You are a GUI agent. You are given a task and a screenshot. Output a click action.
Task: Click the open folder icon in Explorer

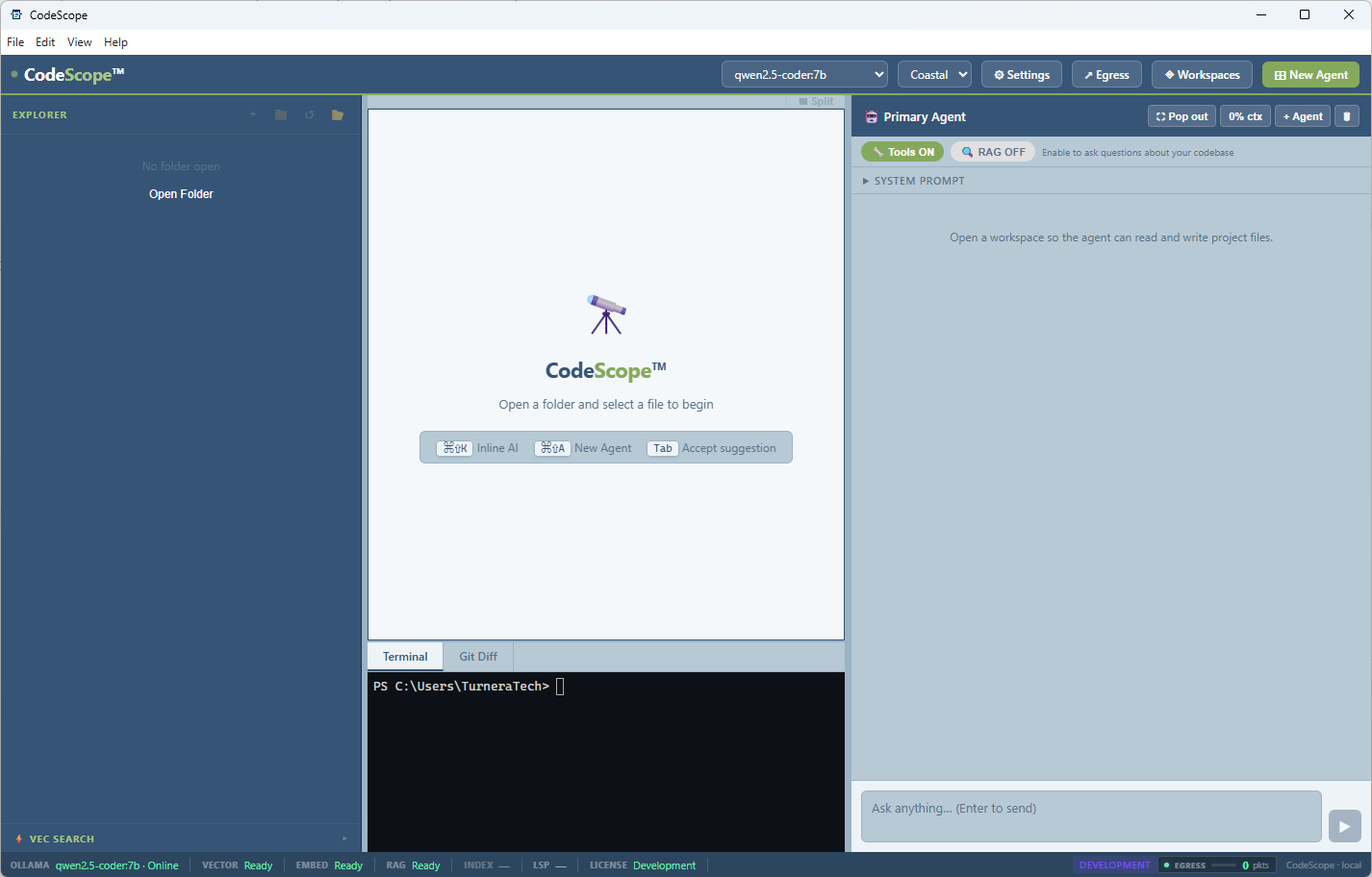tap(338, 114)
